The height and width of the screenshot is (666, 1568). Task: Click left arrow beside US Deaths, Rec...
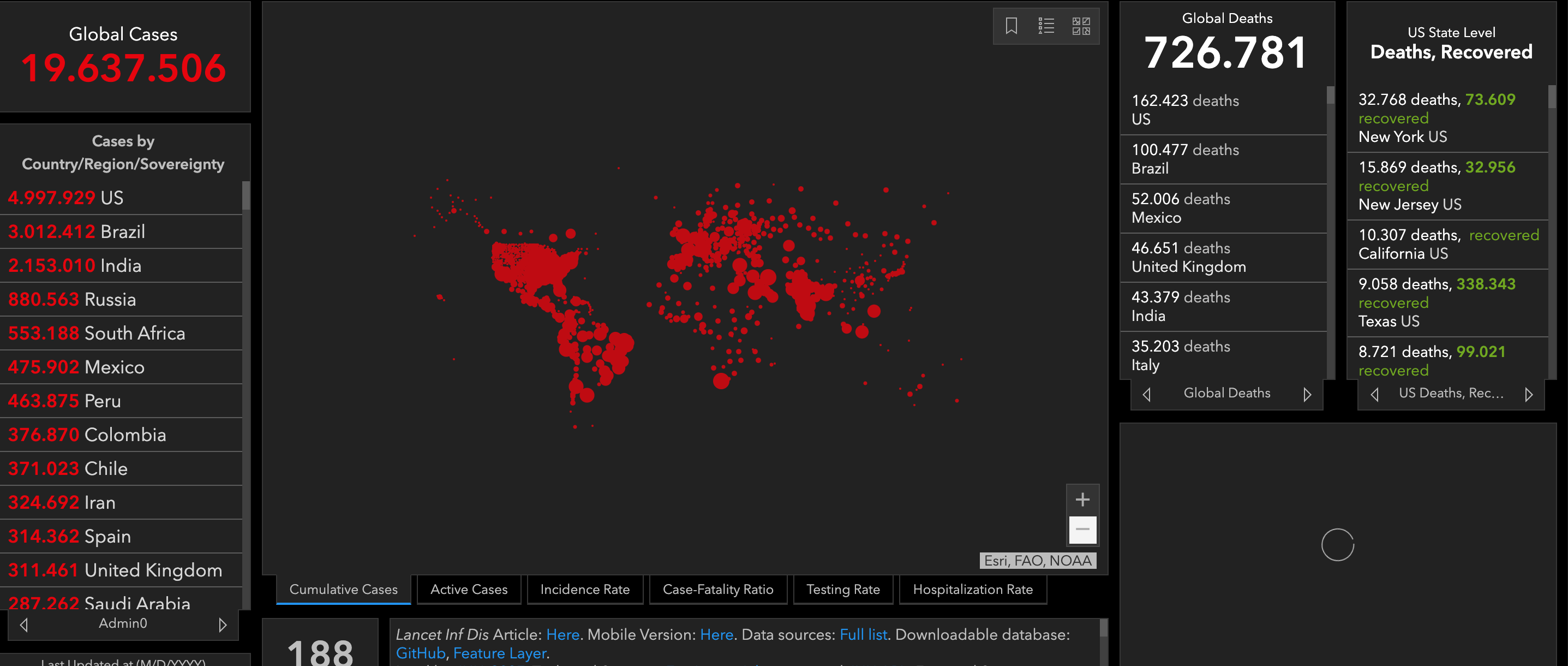1374,395
